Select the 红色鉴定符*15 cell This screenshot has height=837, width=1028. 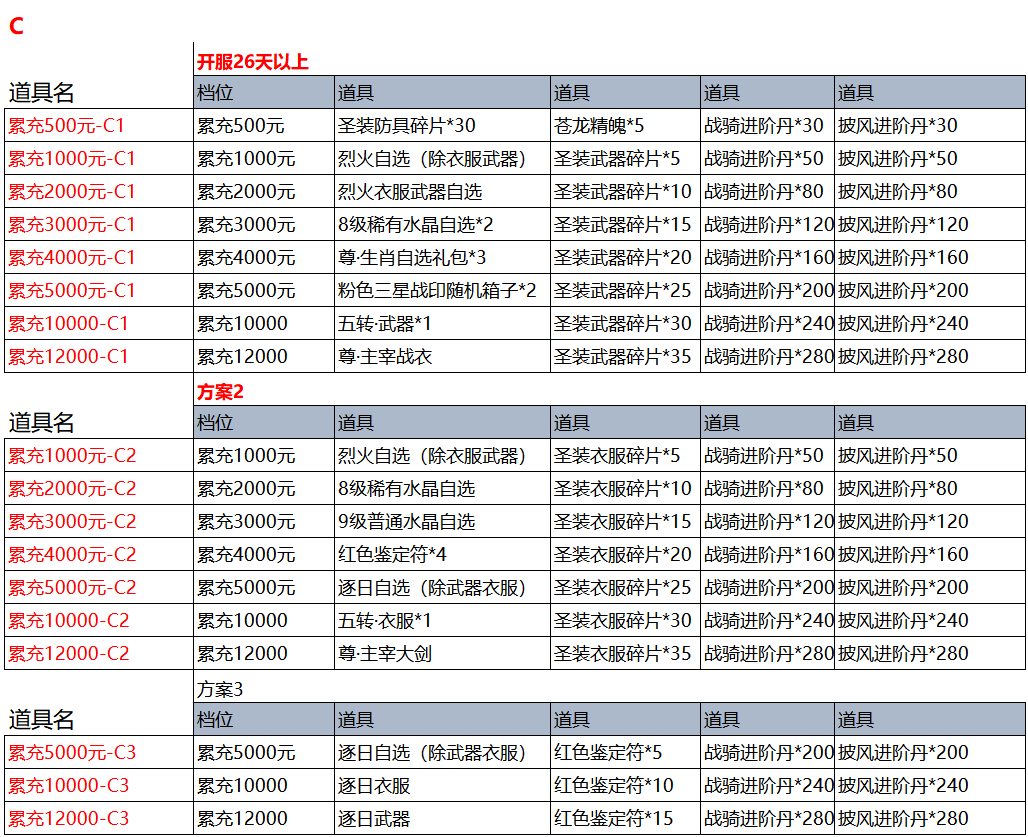[x=615, y=819]
